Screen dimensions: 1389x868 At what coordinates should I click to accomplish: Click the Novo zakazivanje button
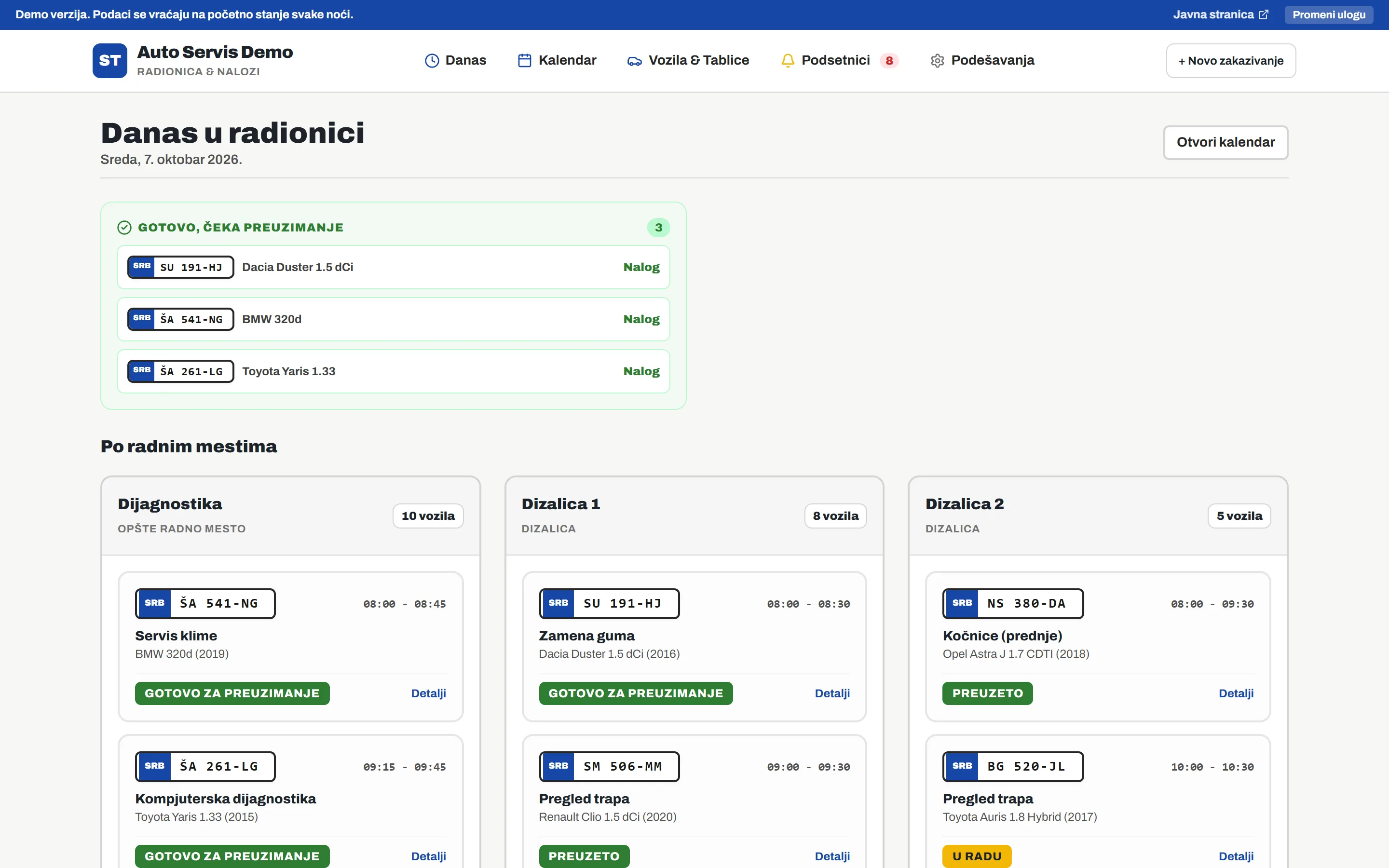click(1231, 61)
